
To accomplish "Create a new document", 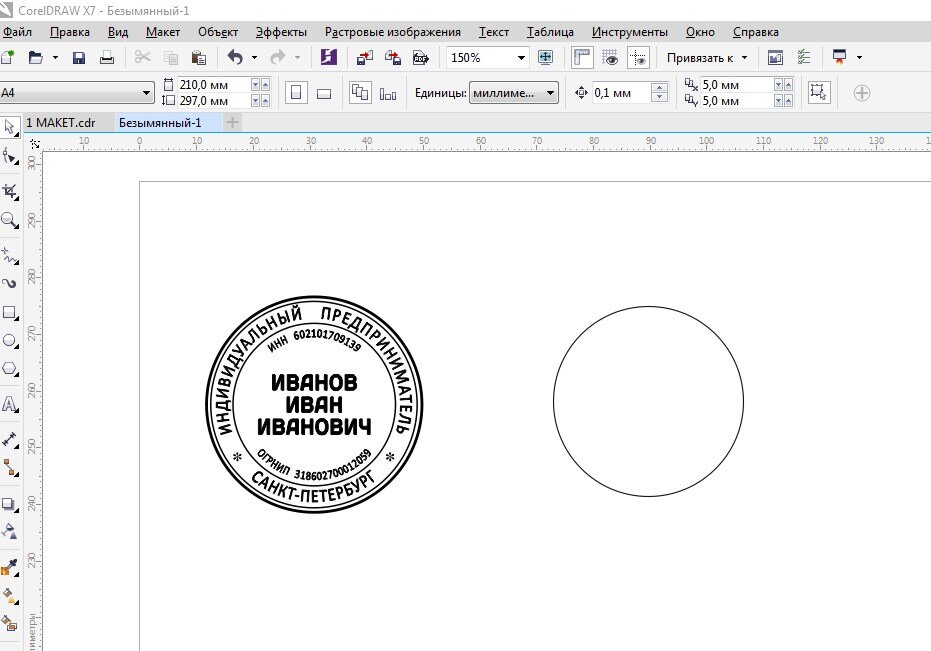I will [x=7, y=58].
